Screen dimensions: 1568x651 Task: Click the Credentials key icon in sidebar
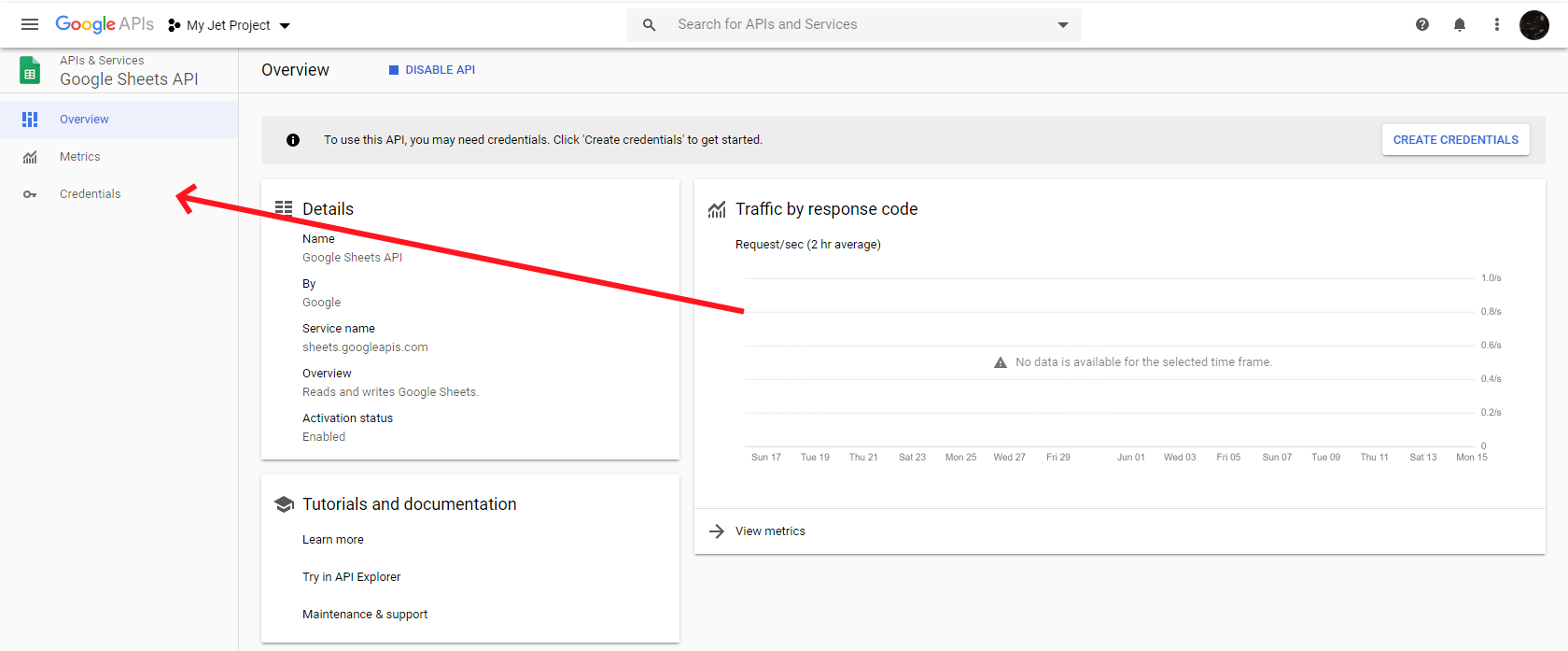tap(30, 194)
